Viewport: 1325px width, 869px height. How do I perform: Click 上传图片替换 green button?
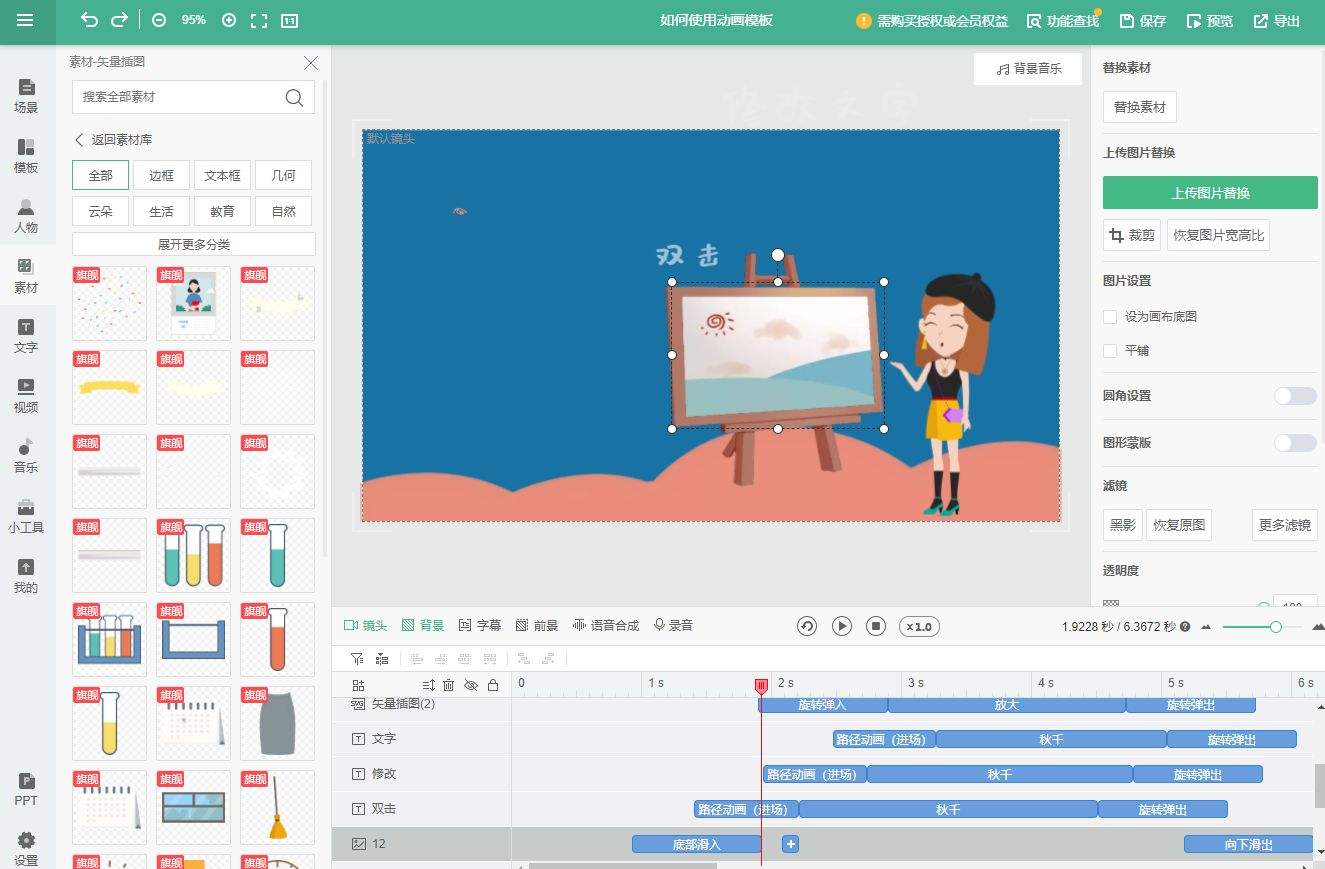pos(1210,193)
